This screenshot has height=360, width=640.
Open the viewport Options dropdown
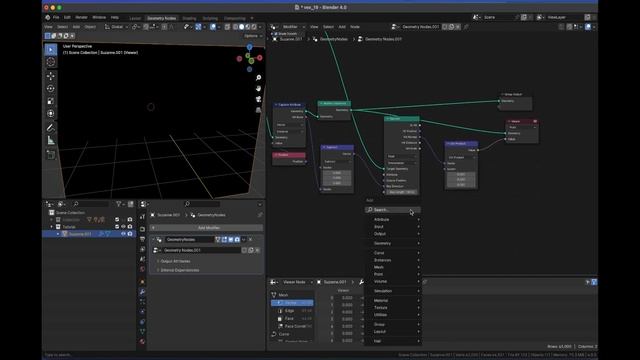[x=253, y=36]
